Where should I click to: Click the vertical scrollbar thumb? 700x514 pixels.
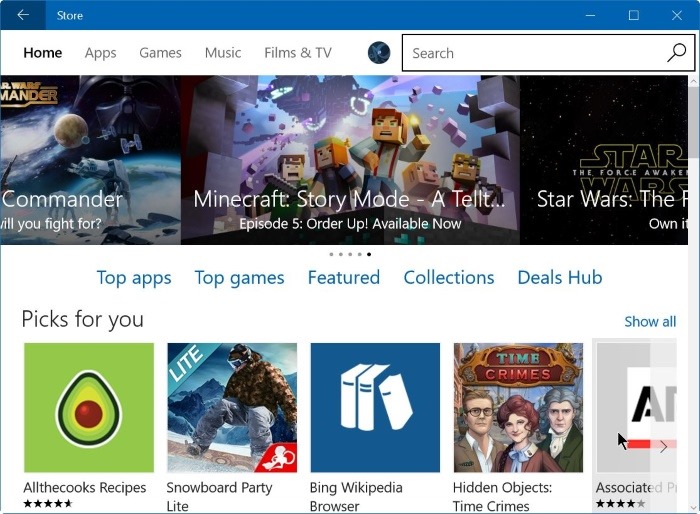[x=693, y=123]
